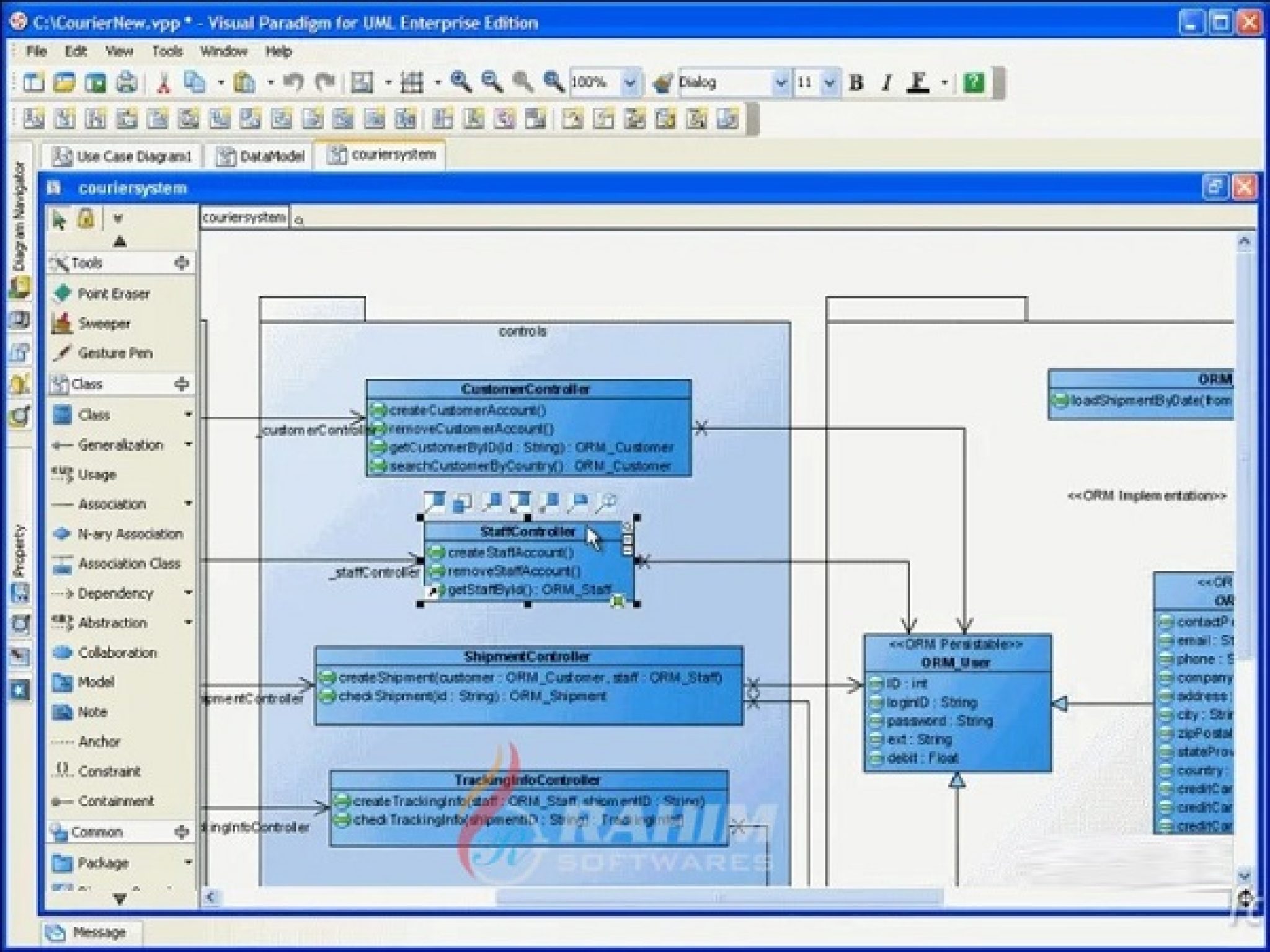Toggle italic formatting in the toolbar
The width and height of the screenshot is (1270, 952).
pyautogui.click(x=886, y=82)
